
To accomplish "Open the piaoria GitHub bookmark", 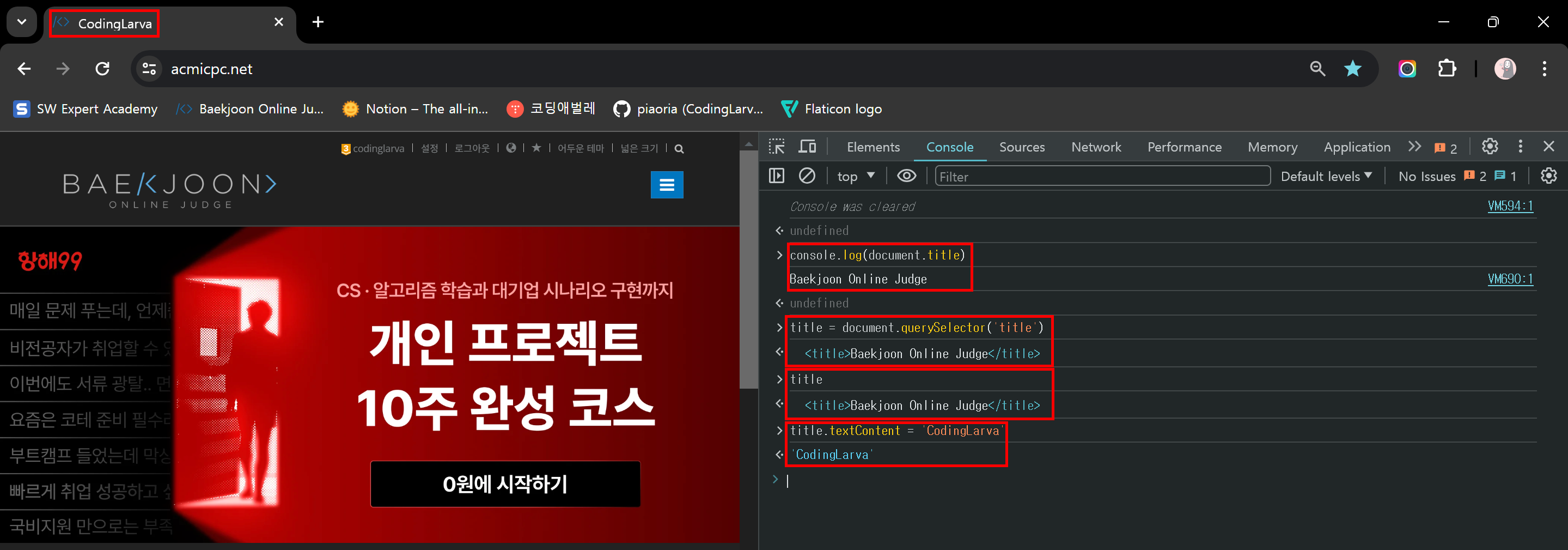I will click(688, 109).
